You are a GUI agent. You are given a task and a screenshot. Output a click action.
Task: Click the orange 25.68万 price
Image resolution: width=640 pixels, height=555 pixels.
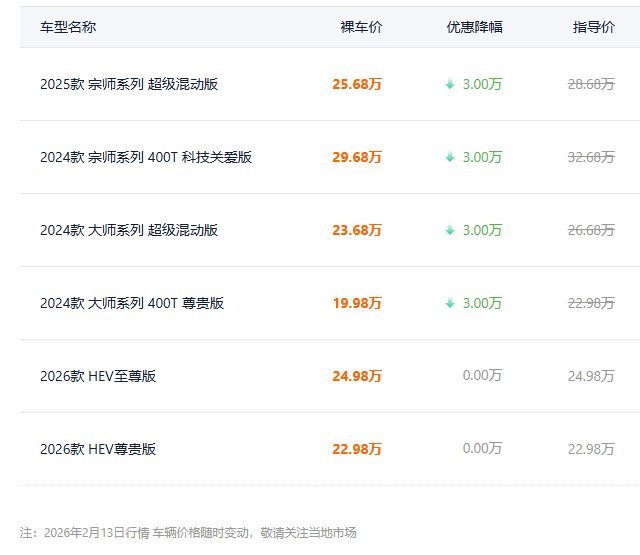point(357,85)
